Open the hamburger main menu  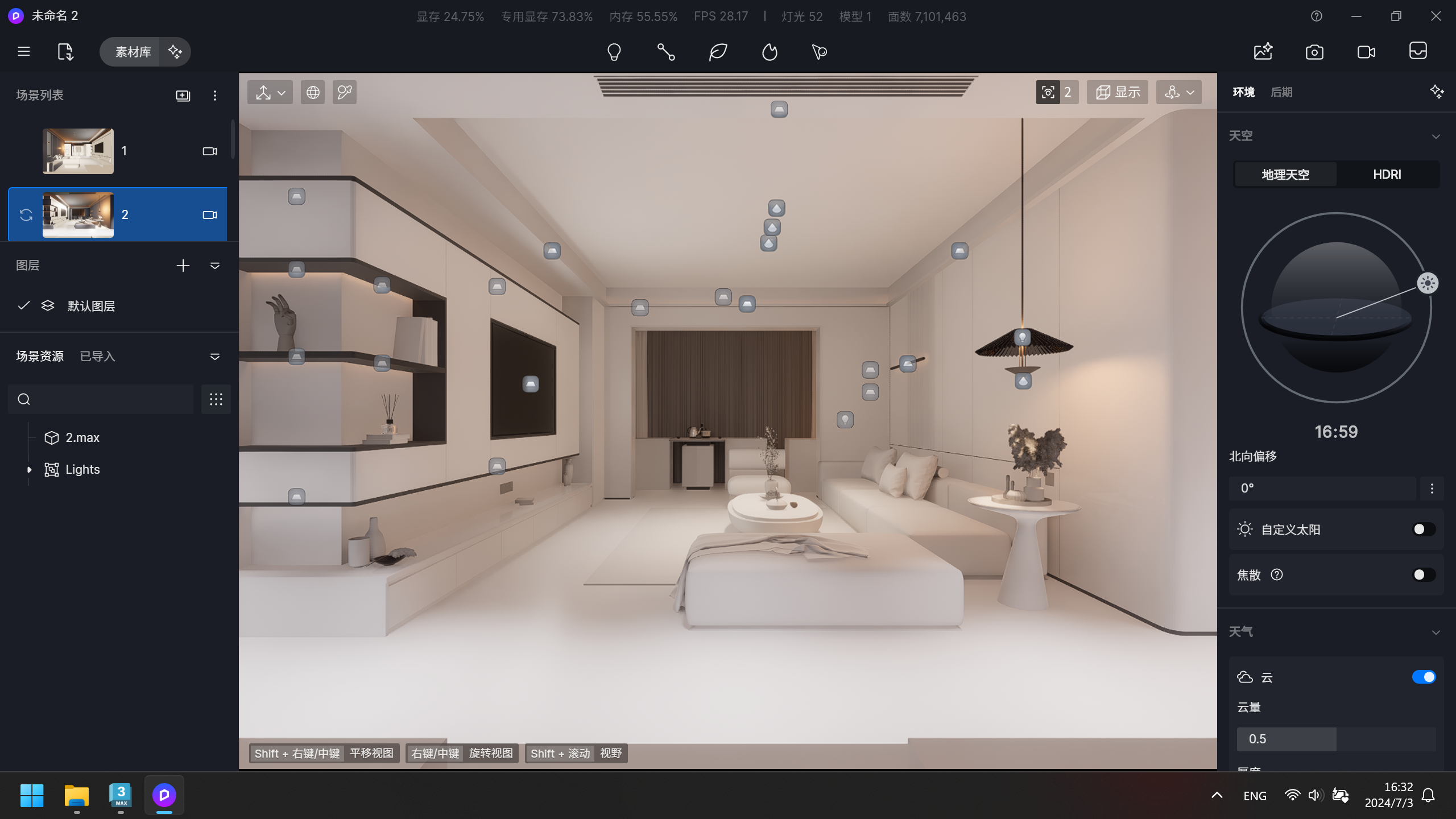24,52
